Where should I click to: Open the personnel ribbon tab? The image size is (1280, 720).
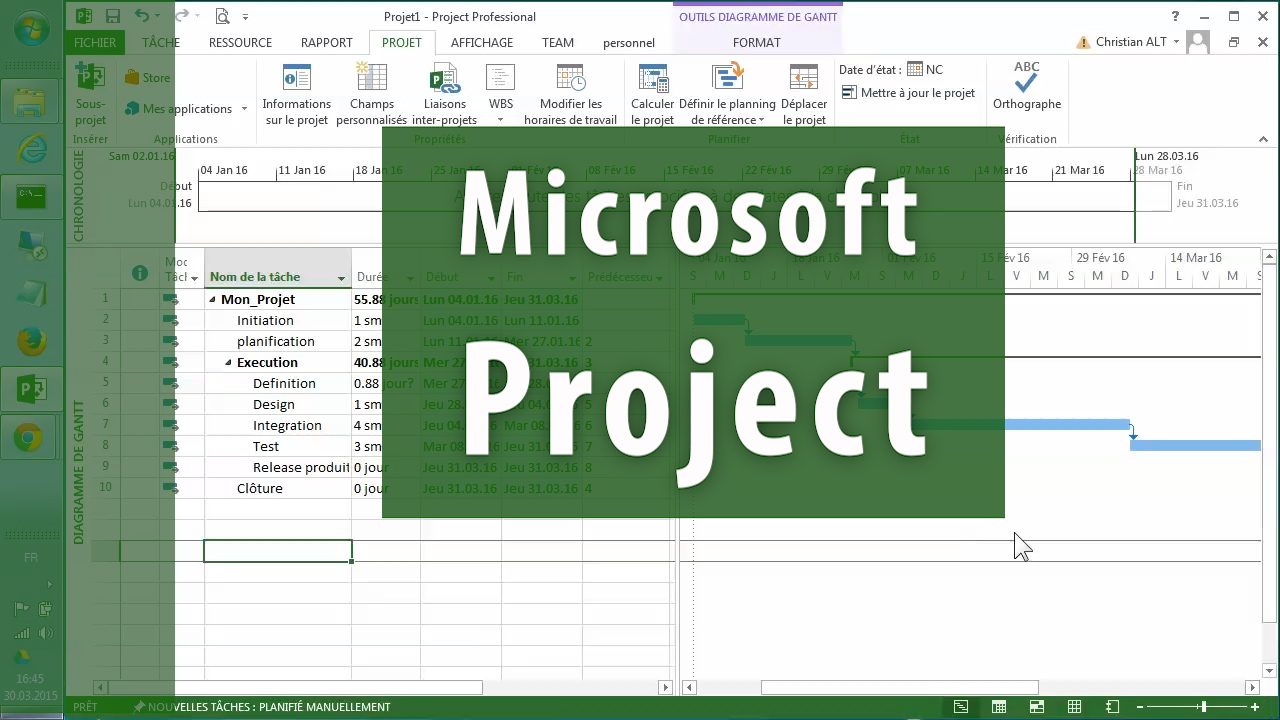point(629,43)
